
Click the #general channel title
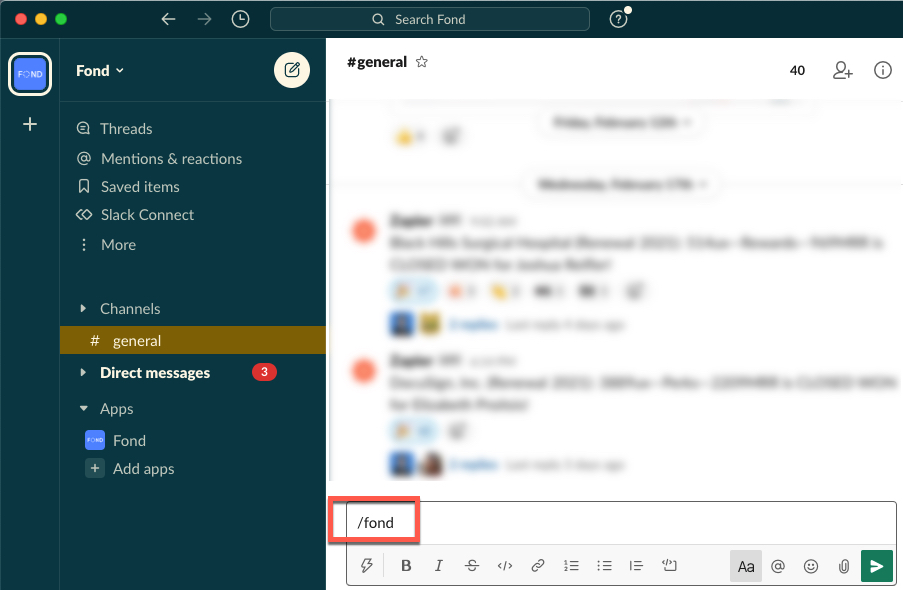point(377,62)
